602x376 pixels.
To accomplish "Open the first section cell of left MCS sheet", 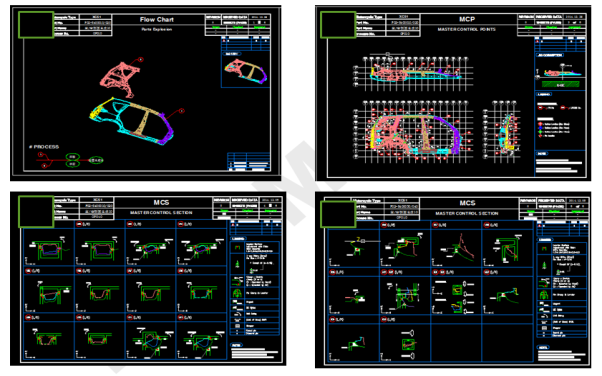I will (49, 246).
